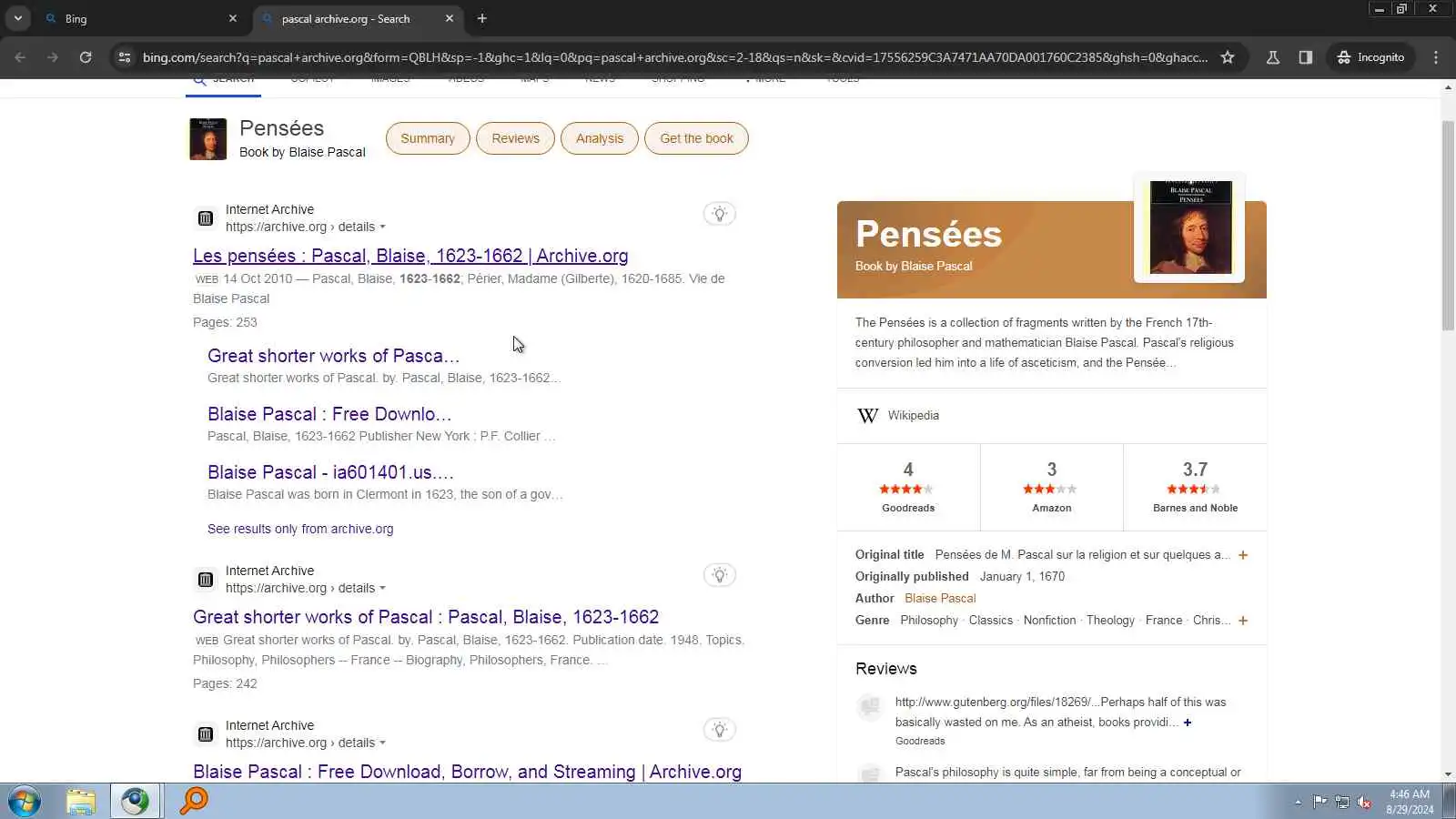Screen dimensions: 1456x819
Task: Open the Reviews pill for Pensées
Action: tap(516, 138)
